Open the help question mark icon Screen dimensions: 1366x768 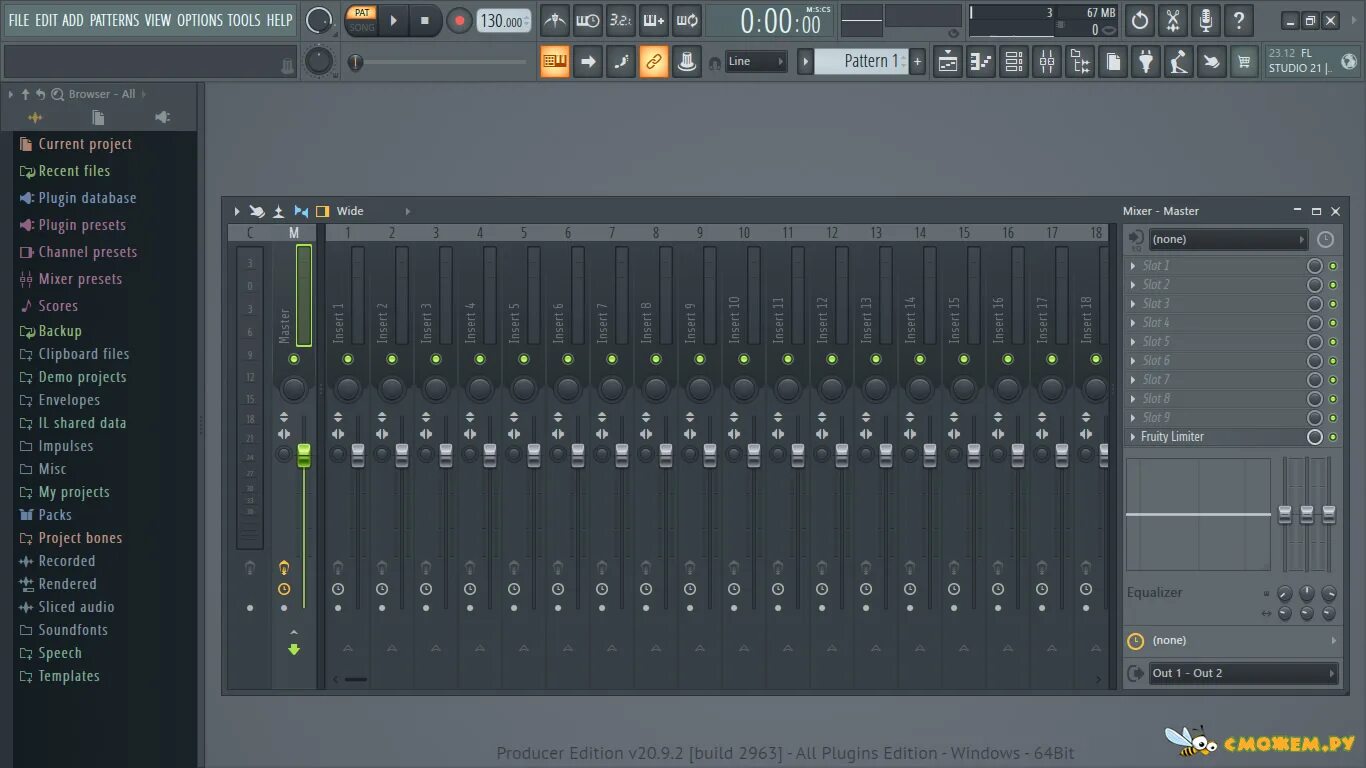click(1239, 20)
